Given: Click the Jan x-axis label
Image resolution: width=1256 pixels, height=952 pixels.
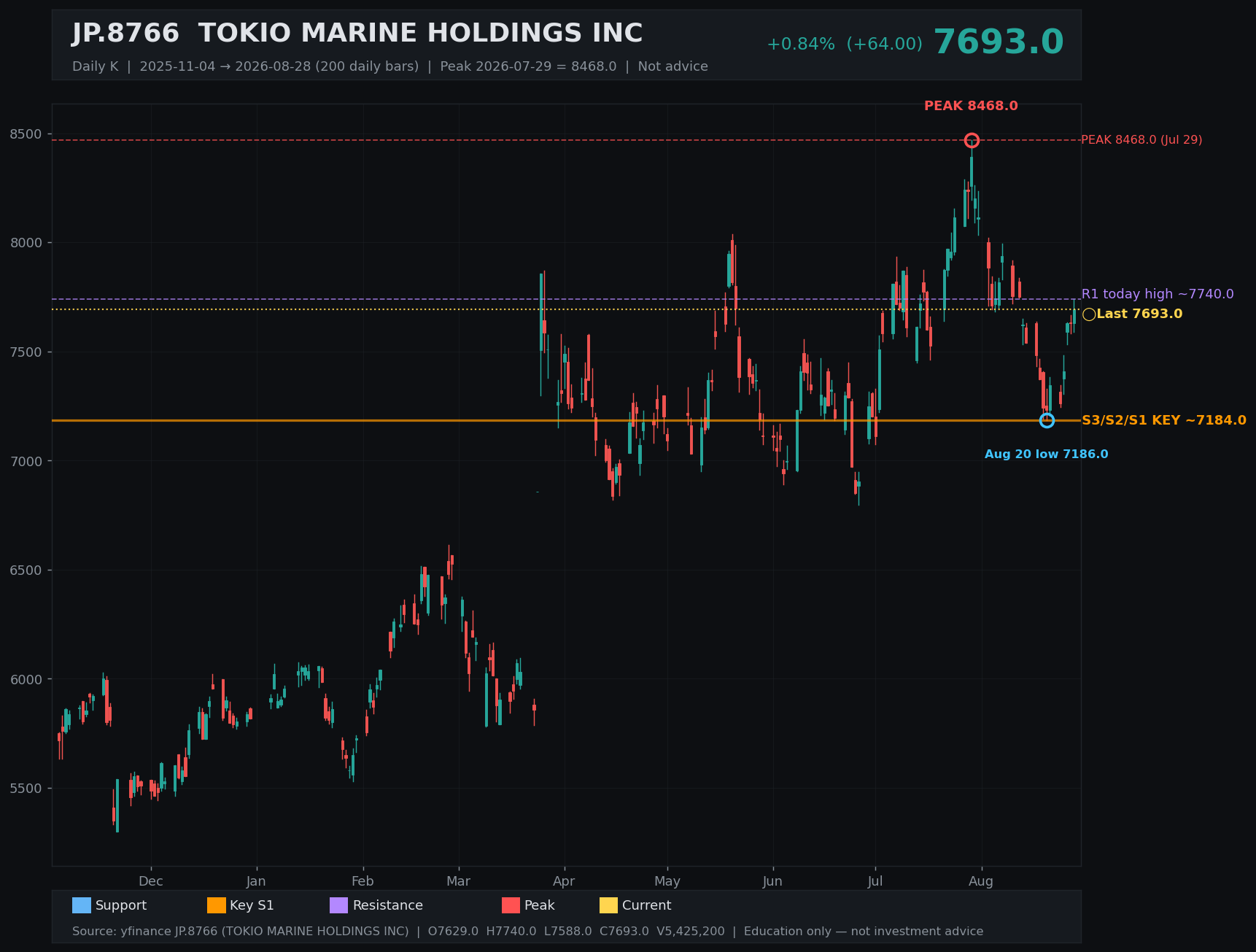Looking at the screenshot, I should coord(256,881).
